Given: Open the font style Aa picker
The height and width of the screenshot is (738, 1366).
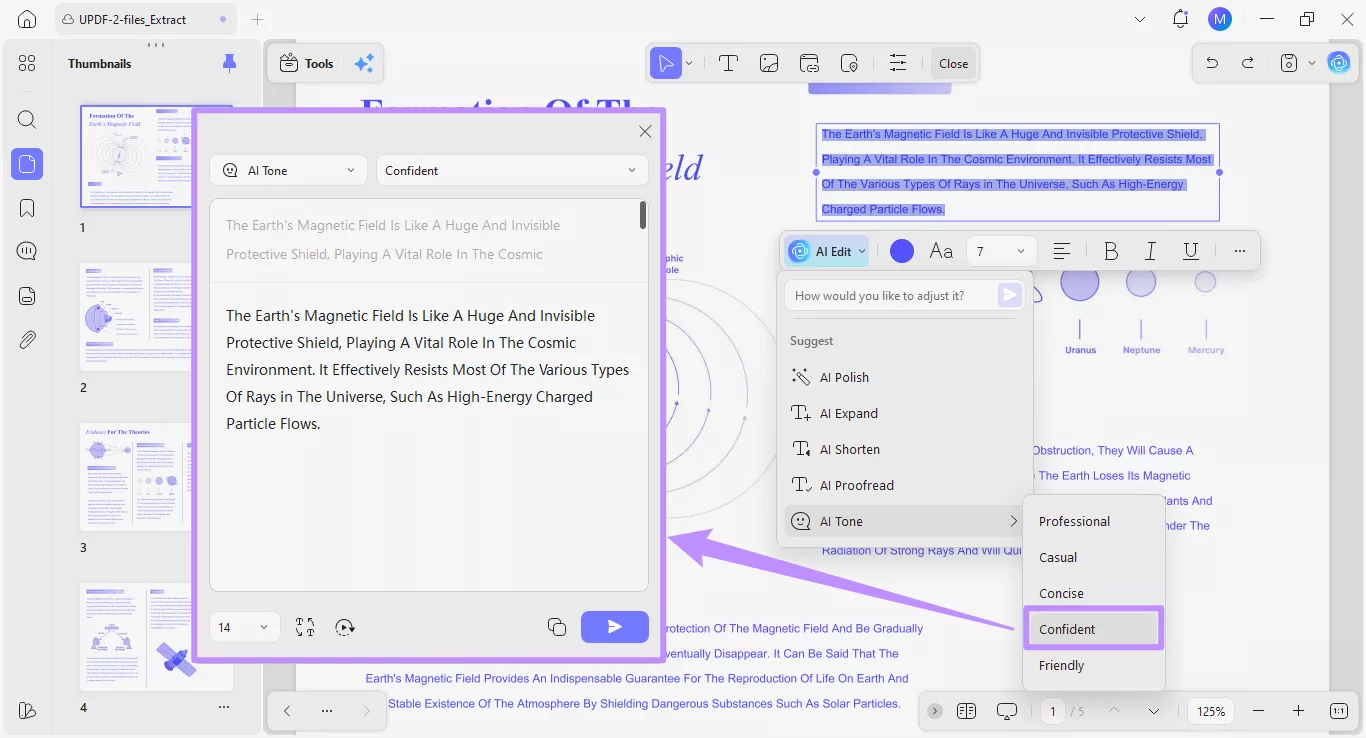Looking at the screenshot, I should tap(941, 251).
